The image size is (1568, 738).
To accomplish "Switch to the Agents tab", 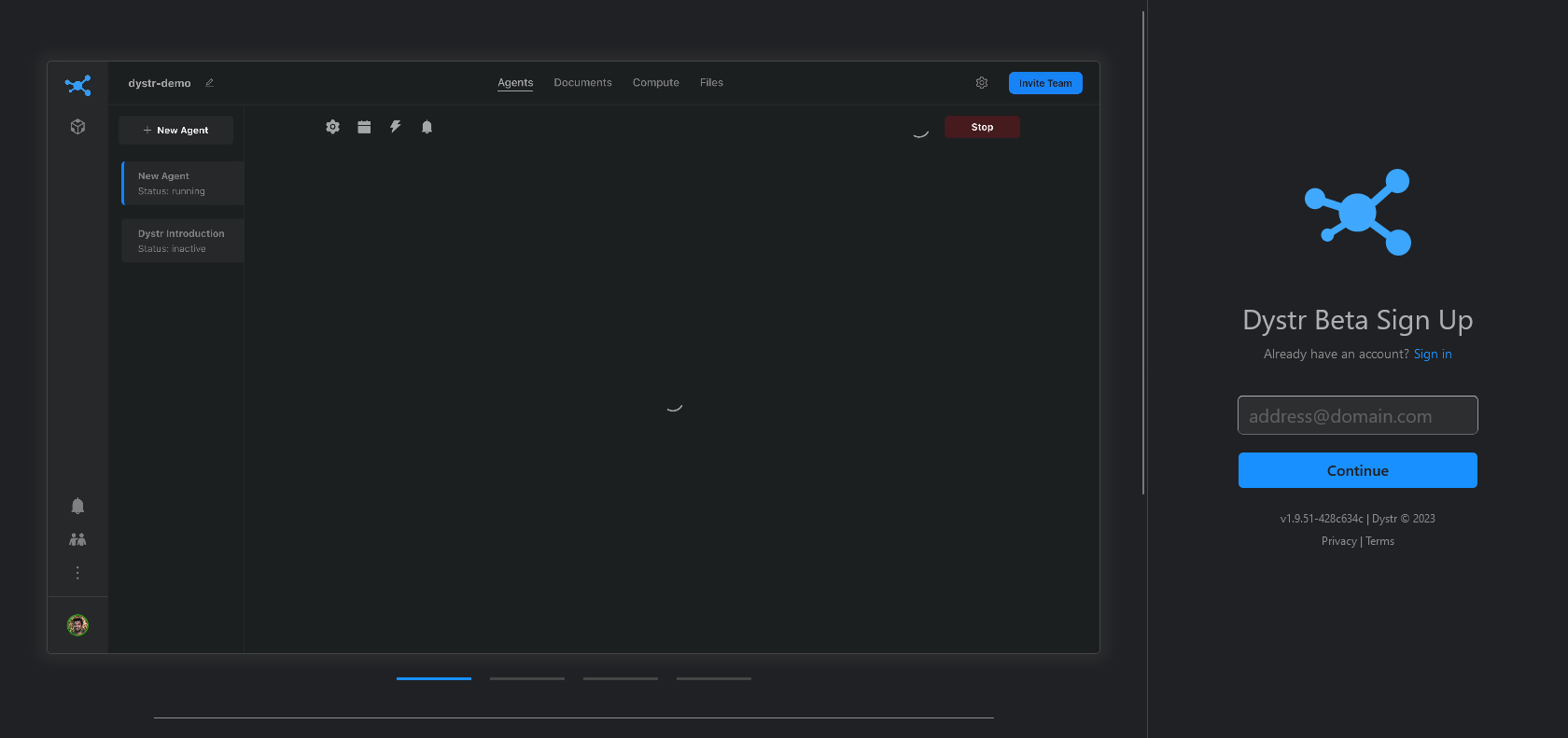I will (515, 83).
